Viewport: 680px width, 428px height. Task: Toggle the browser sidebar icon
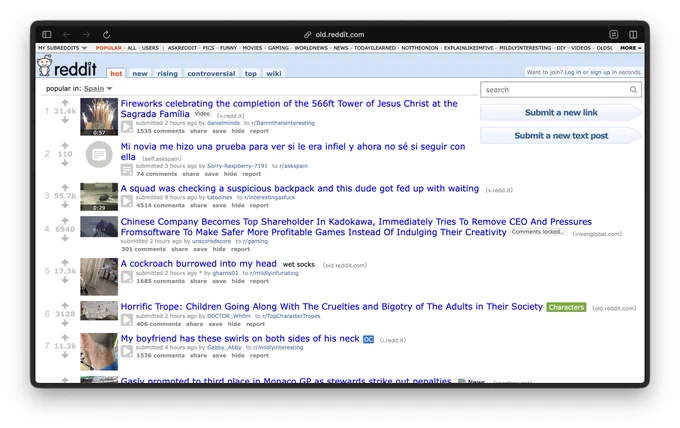47,34
